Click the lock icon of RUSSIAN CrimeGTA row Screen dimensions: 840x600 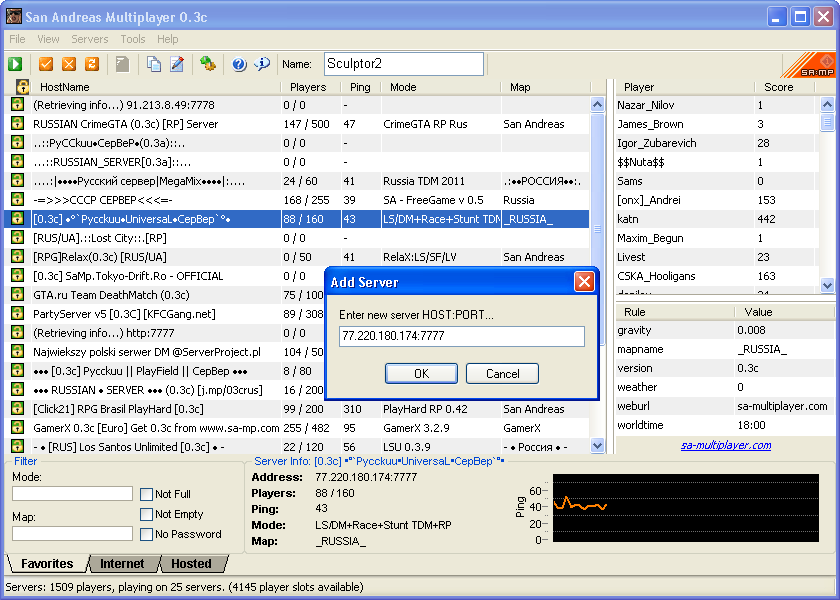tap(17, 124)
